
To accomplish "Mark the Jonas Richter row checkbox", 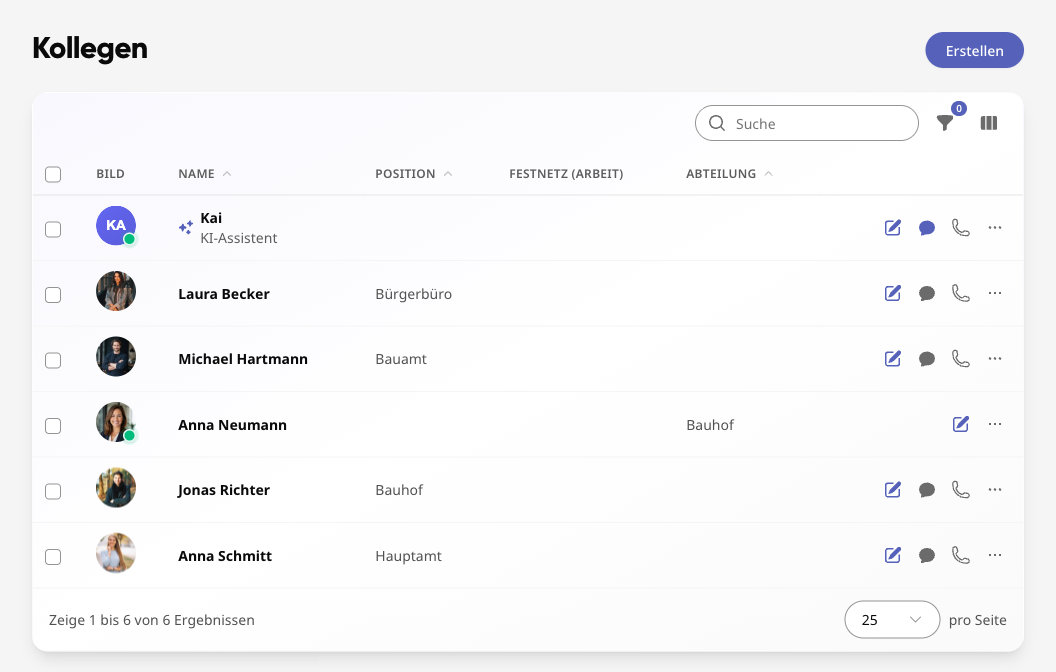I will coord(53,492).
